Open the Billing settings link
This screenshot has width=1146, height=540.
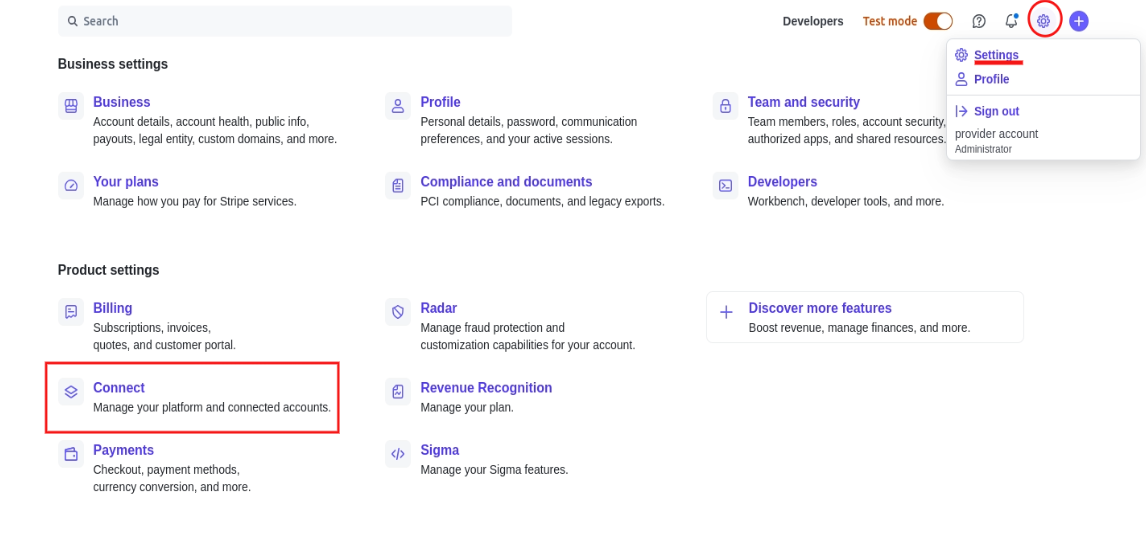tap(113, 308)
